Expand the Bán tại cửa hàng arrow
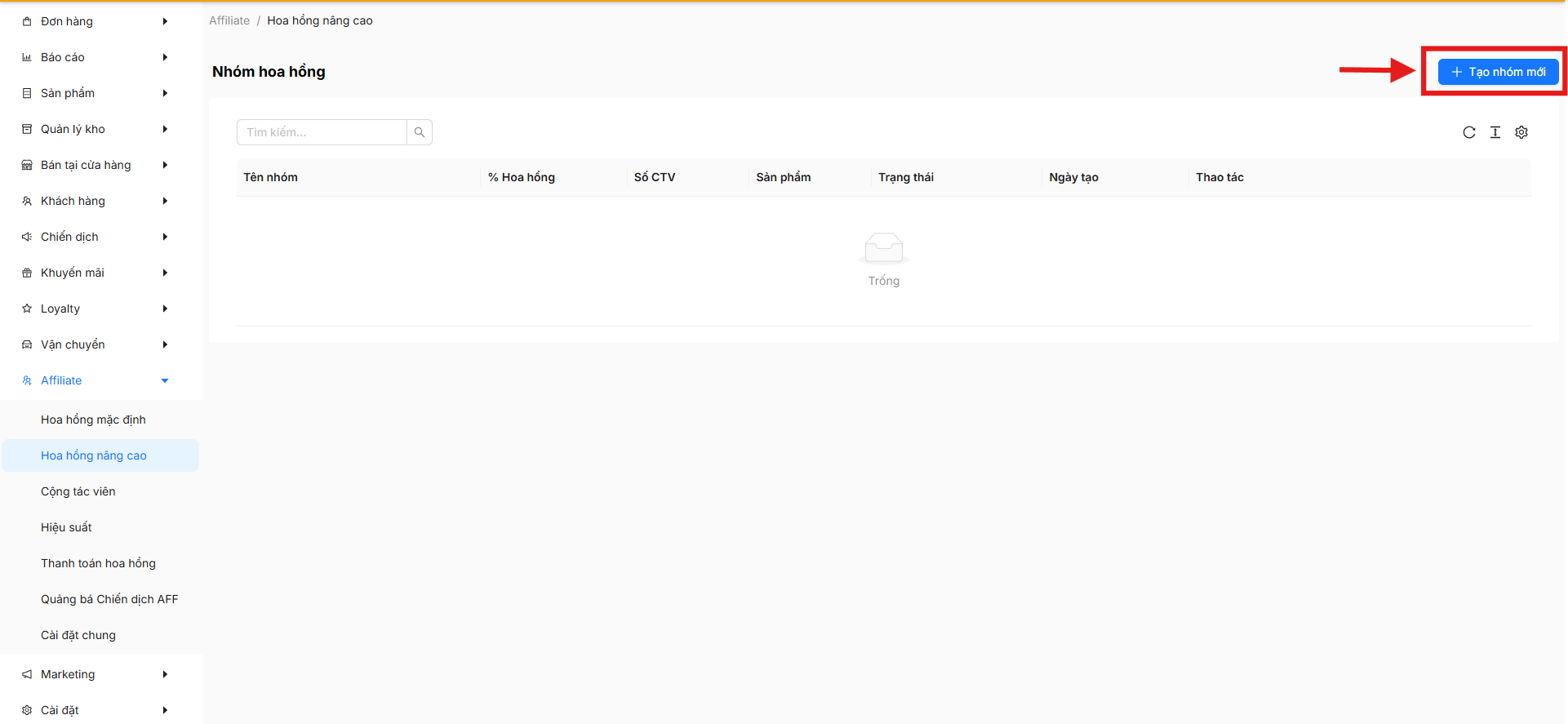Image resolution: width=1568 pixels, height=724 pixels. coord(165,165)
